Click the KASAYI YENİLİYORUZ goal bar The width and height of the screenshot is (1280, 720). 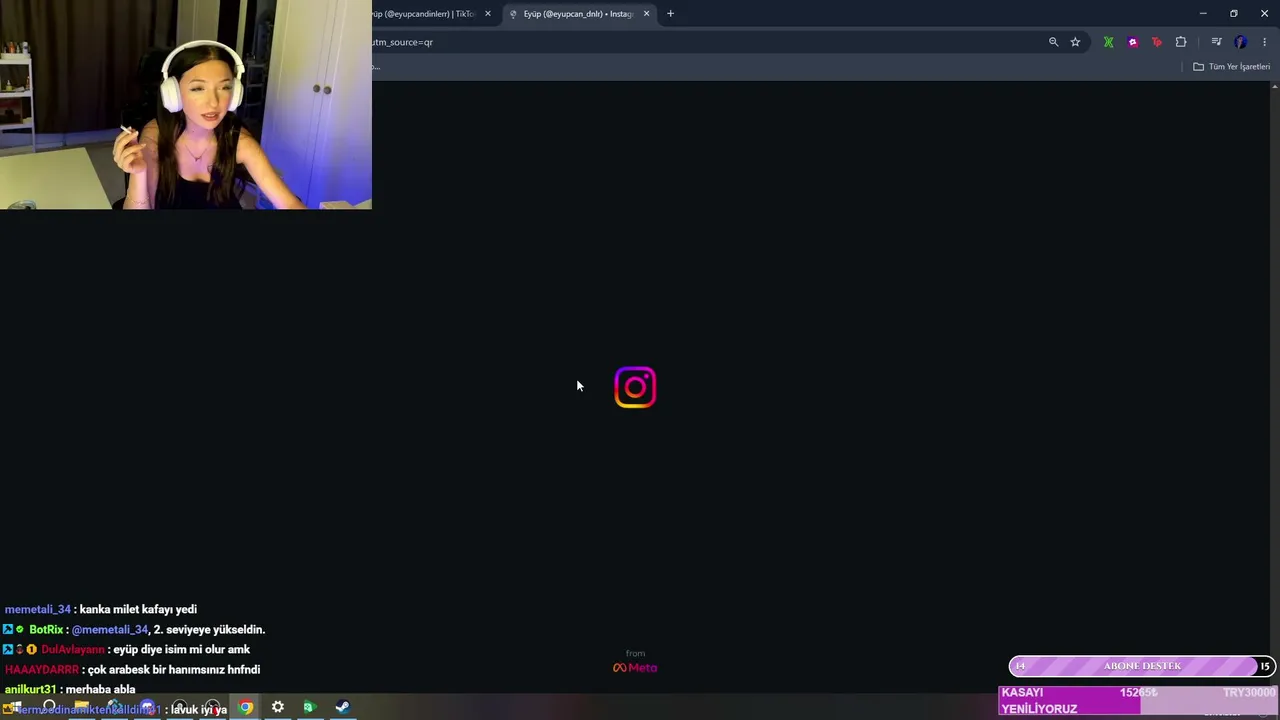click(1139, 700)
